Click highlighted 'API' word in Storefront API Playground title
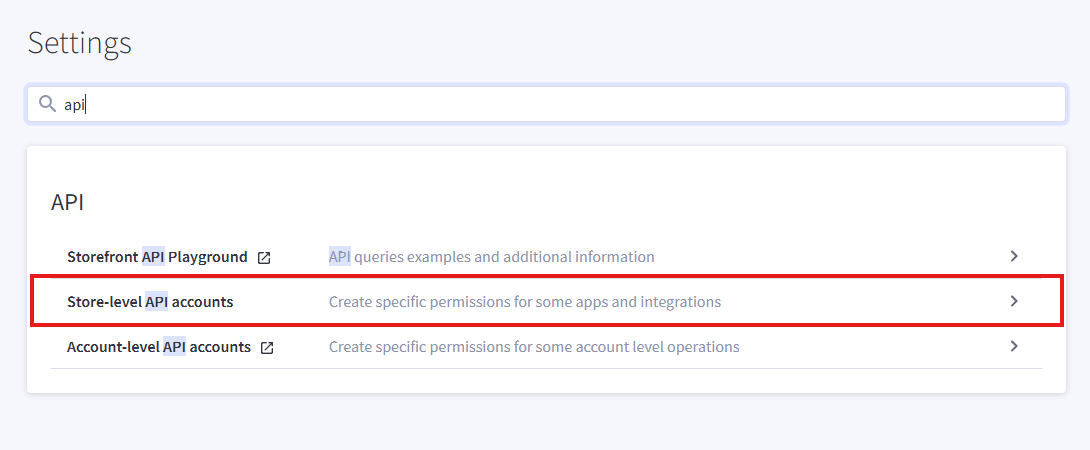Viewport: 1090px width, 450px height. [153, 257]
